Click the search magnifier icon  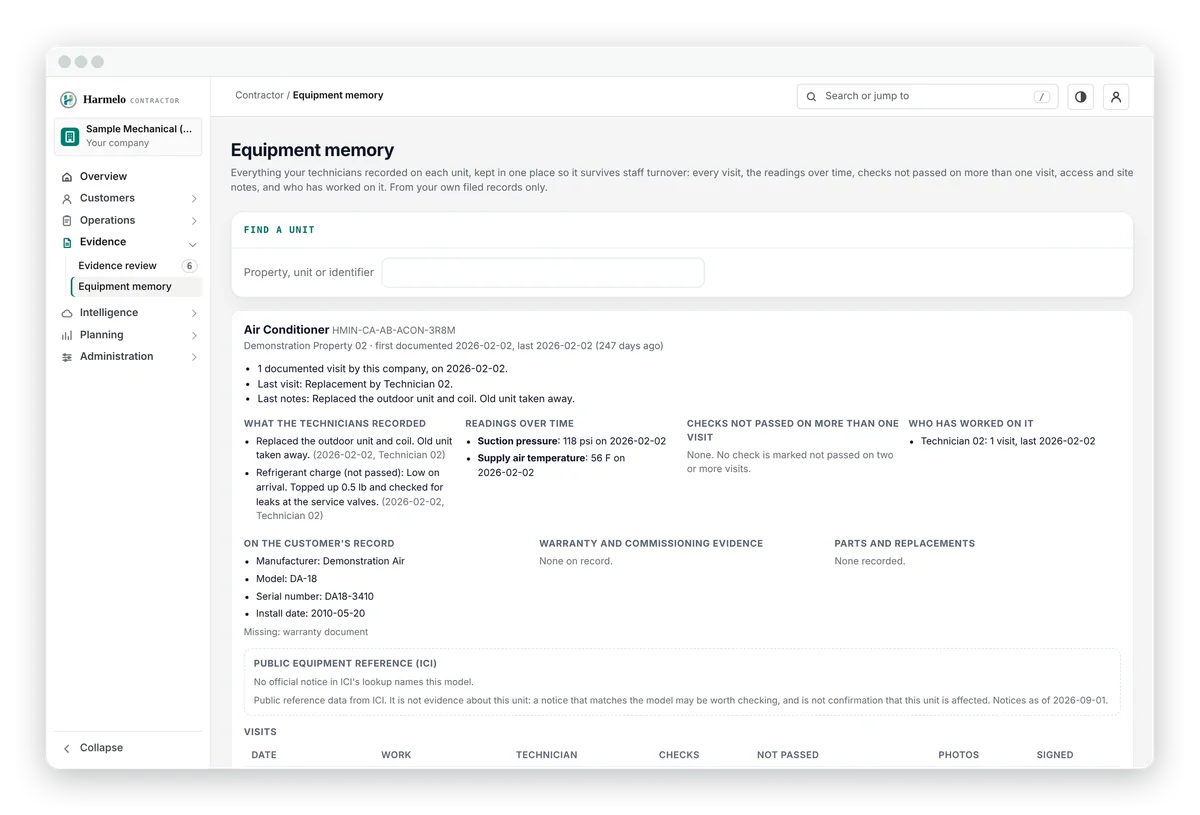812,97
